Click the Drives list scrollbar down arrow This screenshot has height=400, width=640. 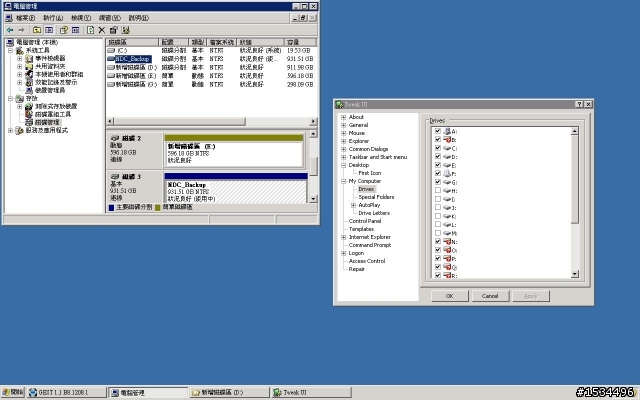[x=575, y=275]
